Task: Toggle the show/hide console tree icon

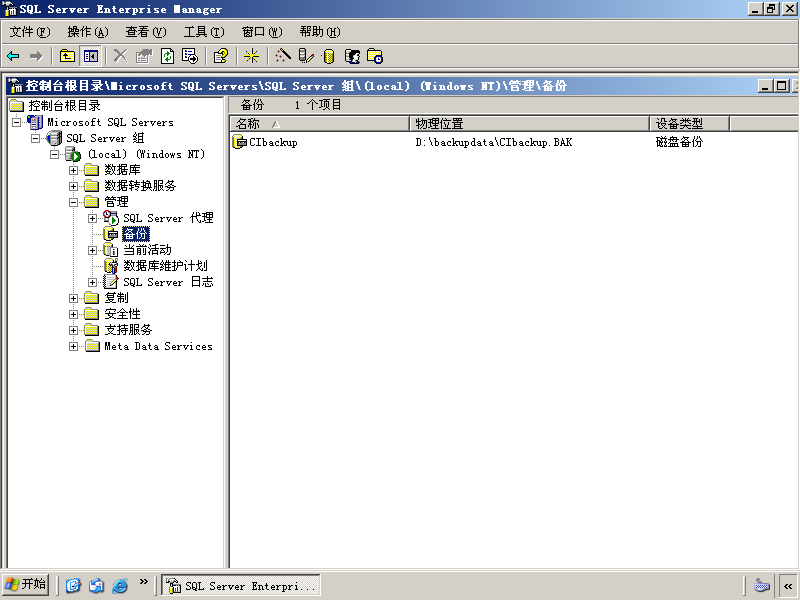Action: pos(91,56)
